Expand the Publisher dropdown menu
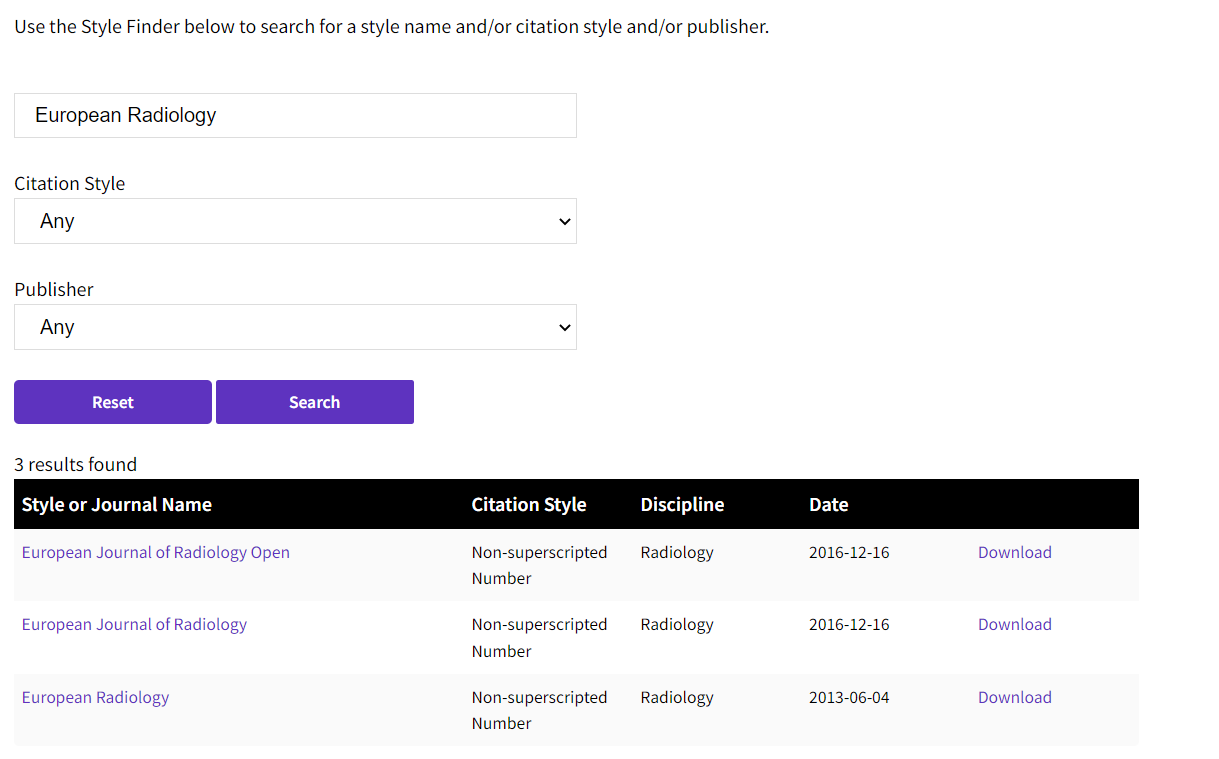This screenshot has width=1219, height=759. 295,327
